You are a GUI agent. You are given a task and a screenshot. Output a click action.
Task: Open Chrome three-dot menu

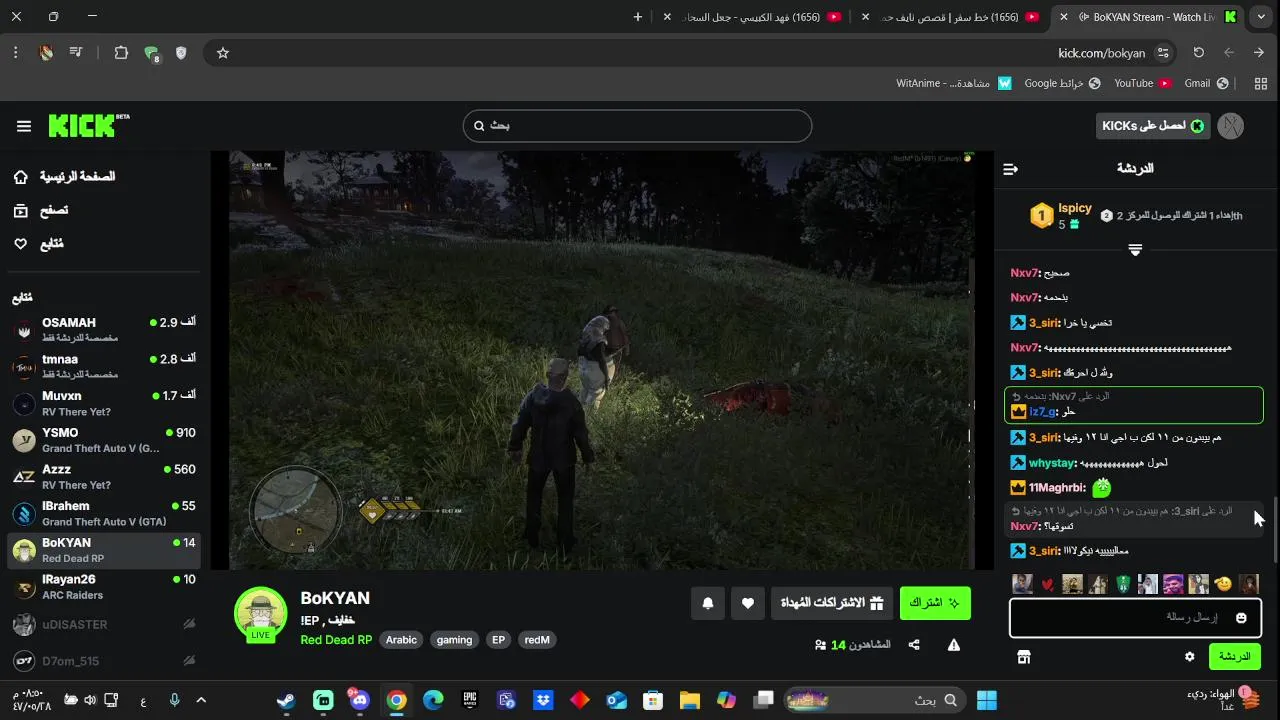[x=16, y=53]
